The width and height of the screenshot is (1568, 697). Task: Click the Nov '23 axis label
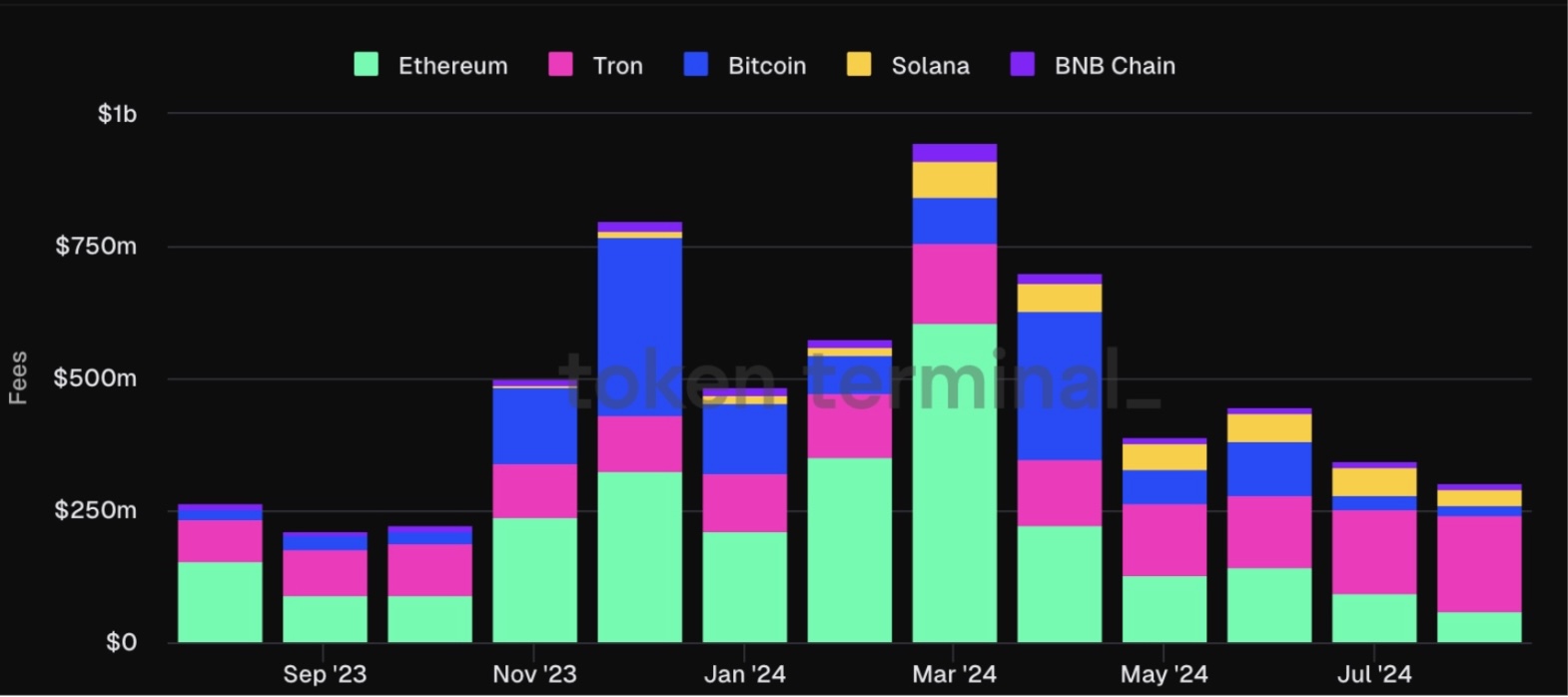click(534, 674)
